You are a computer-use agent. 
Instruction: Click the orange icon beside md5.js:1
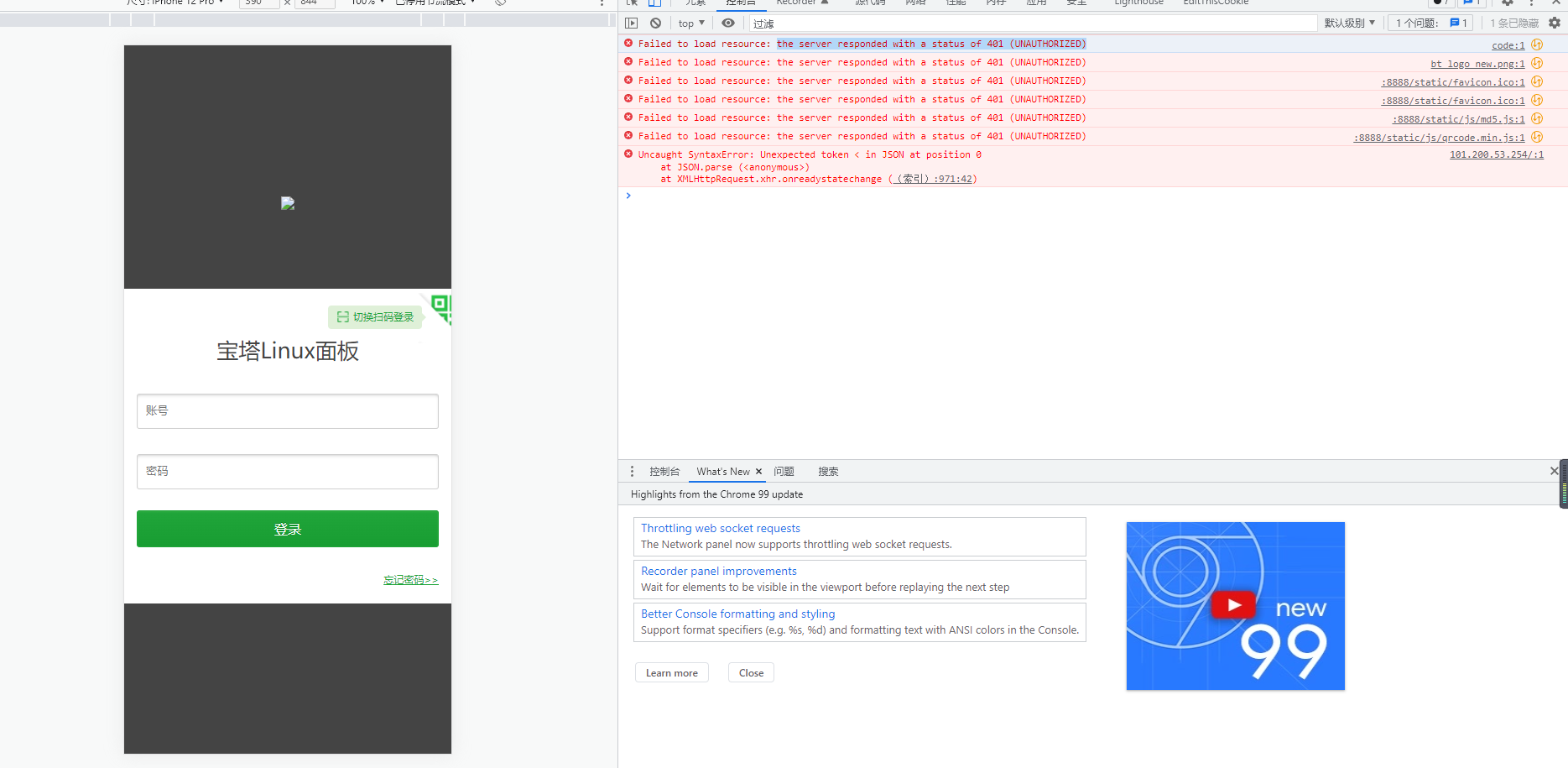[x=1537, y=118]
